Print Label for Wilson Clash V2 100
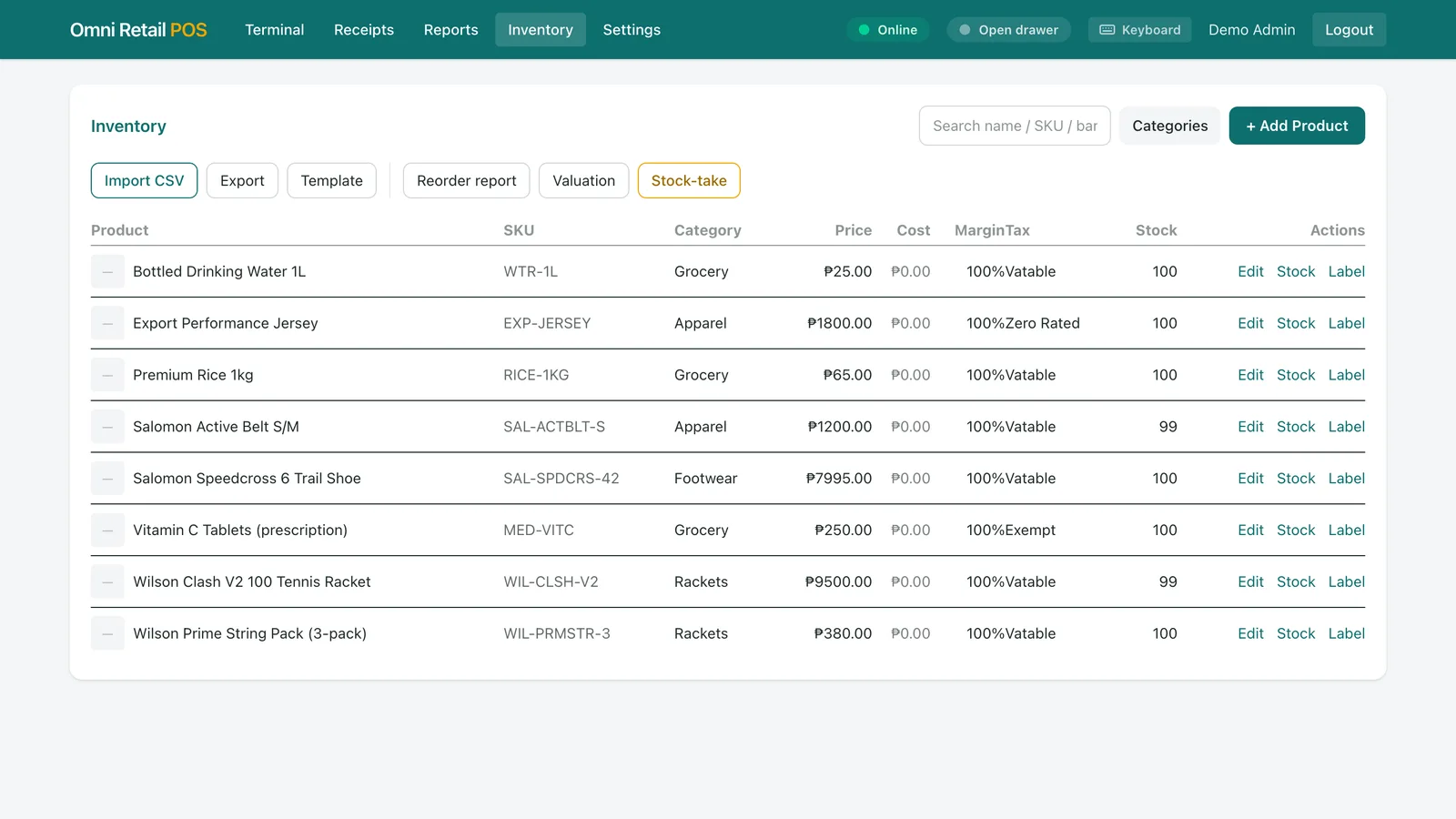Viewport: 1456px width, 819px height. pos(1347,582)
